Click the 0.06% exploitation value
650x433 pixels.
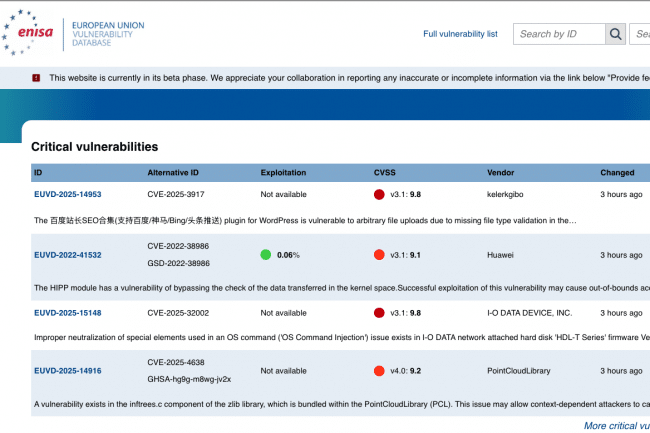tap(288, 255)
